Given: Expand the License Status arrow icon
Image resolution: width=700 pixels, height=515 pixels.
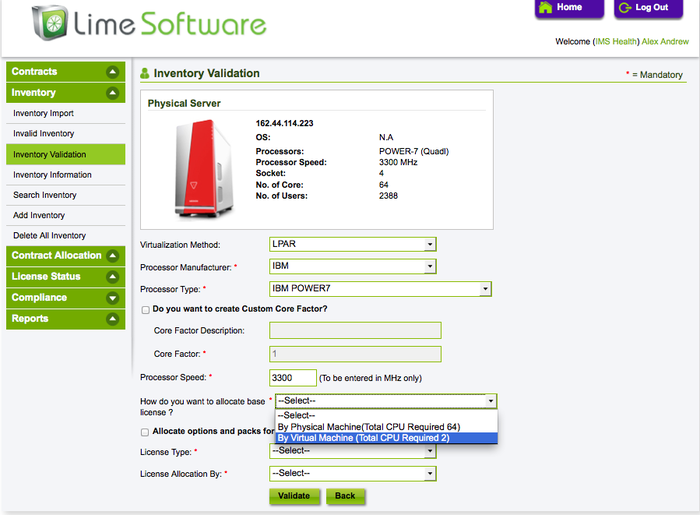Looking at the screenshot, I should point(113,277).
